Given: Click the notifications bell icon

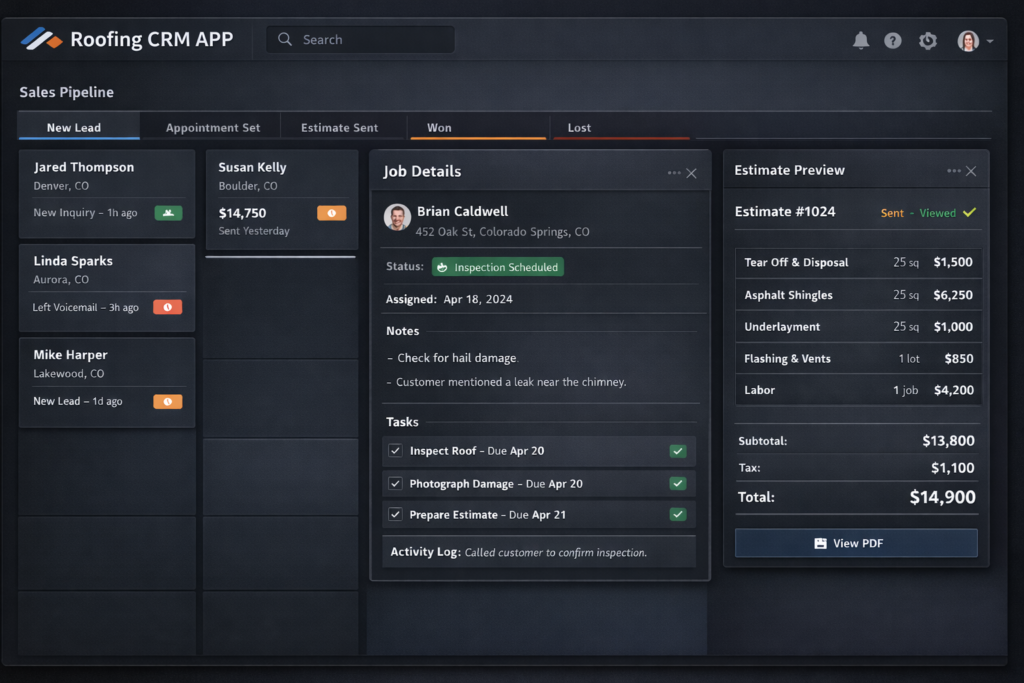Looking at the screenshot, I should click(860, 41).
